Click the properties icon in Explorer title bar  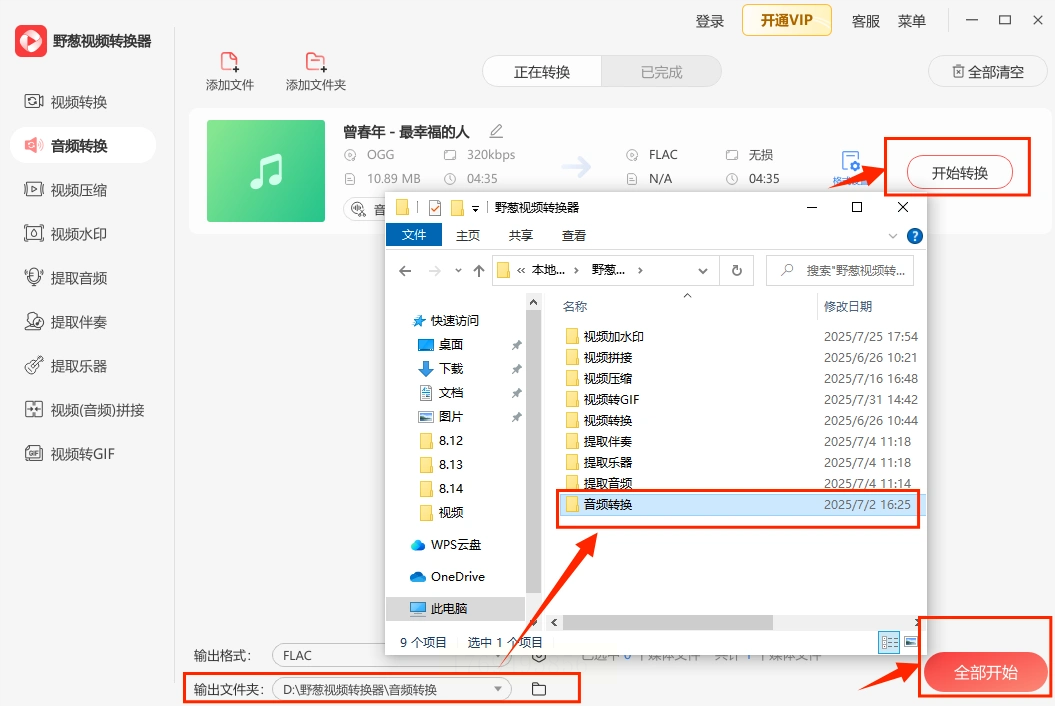[x=435, y=208]
